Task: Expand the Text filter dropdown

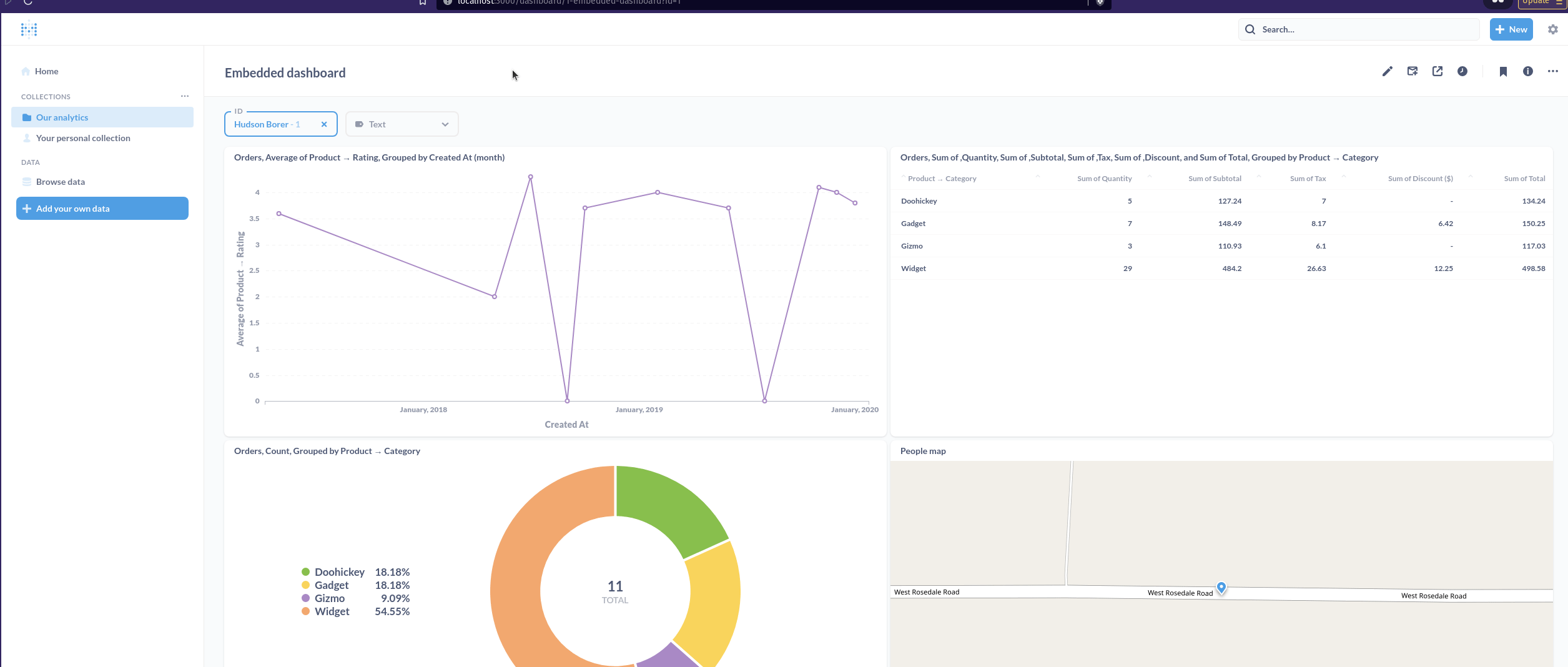Action: [x=445, y=124]
